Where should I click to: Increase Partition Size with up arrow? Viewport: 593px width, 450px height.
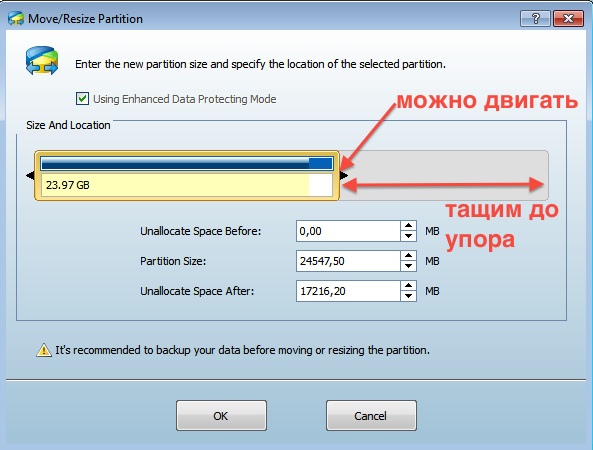coord(408,256)
